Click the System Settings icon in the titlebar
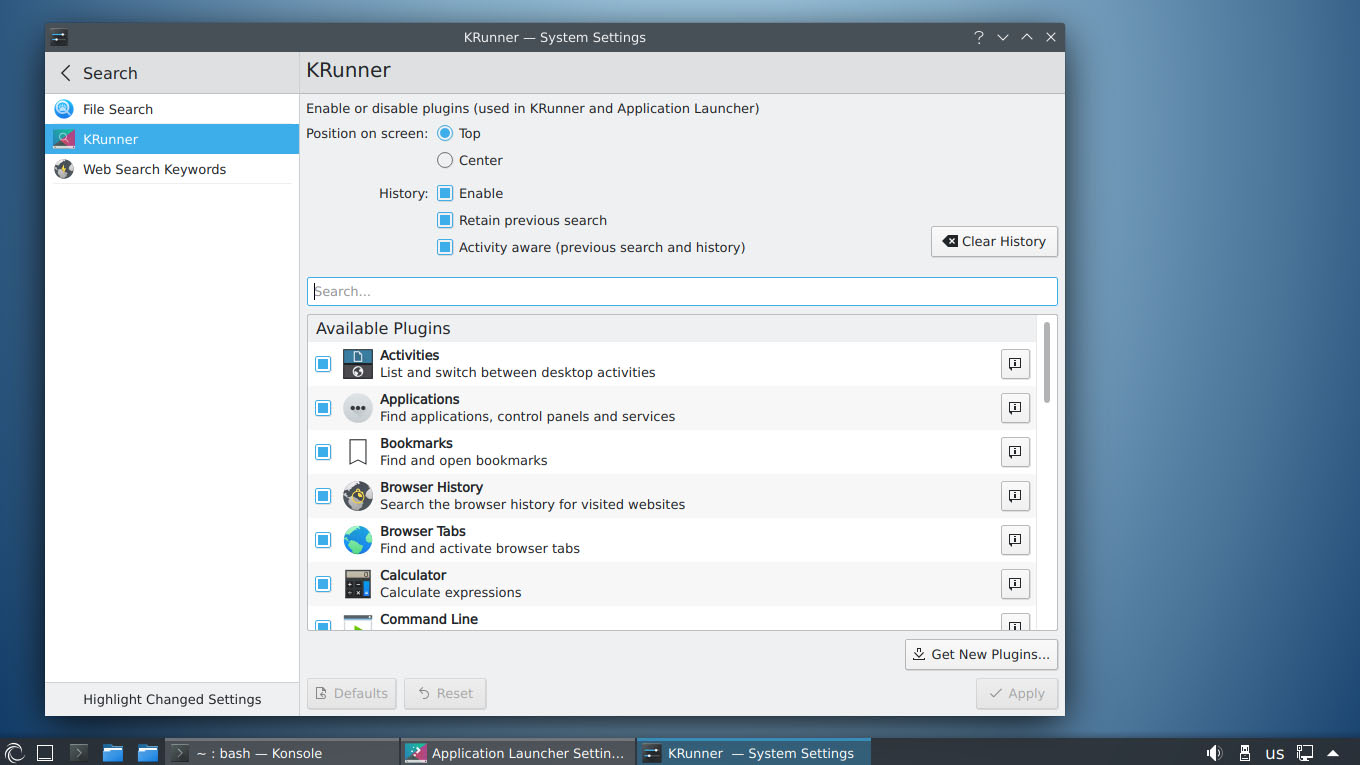The image size is (1360, 765). [x=59, y=37]
